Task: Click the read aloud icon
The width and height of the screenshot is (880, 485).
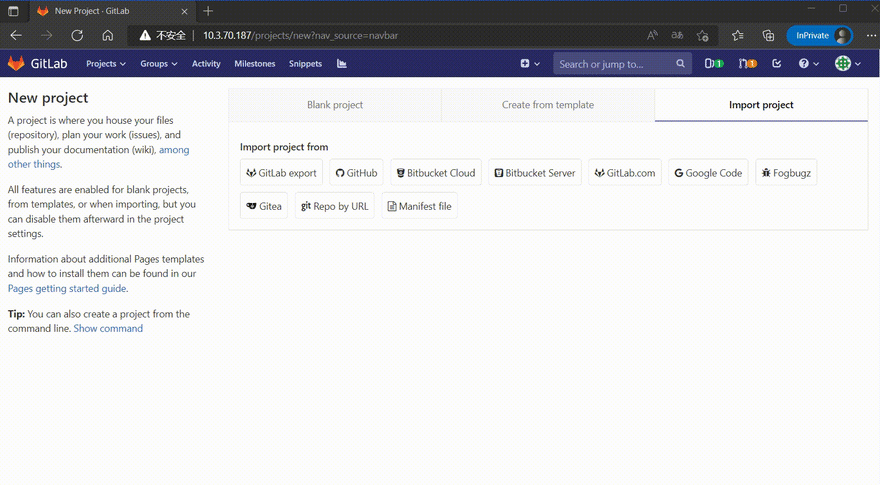Action: 652,35
